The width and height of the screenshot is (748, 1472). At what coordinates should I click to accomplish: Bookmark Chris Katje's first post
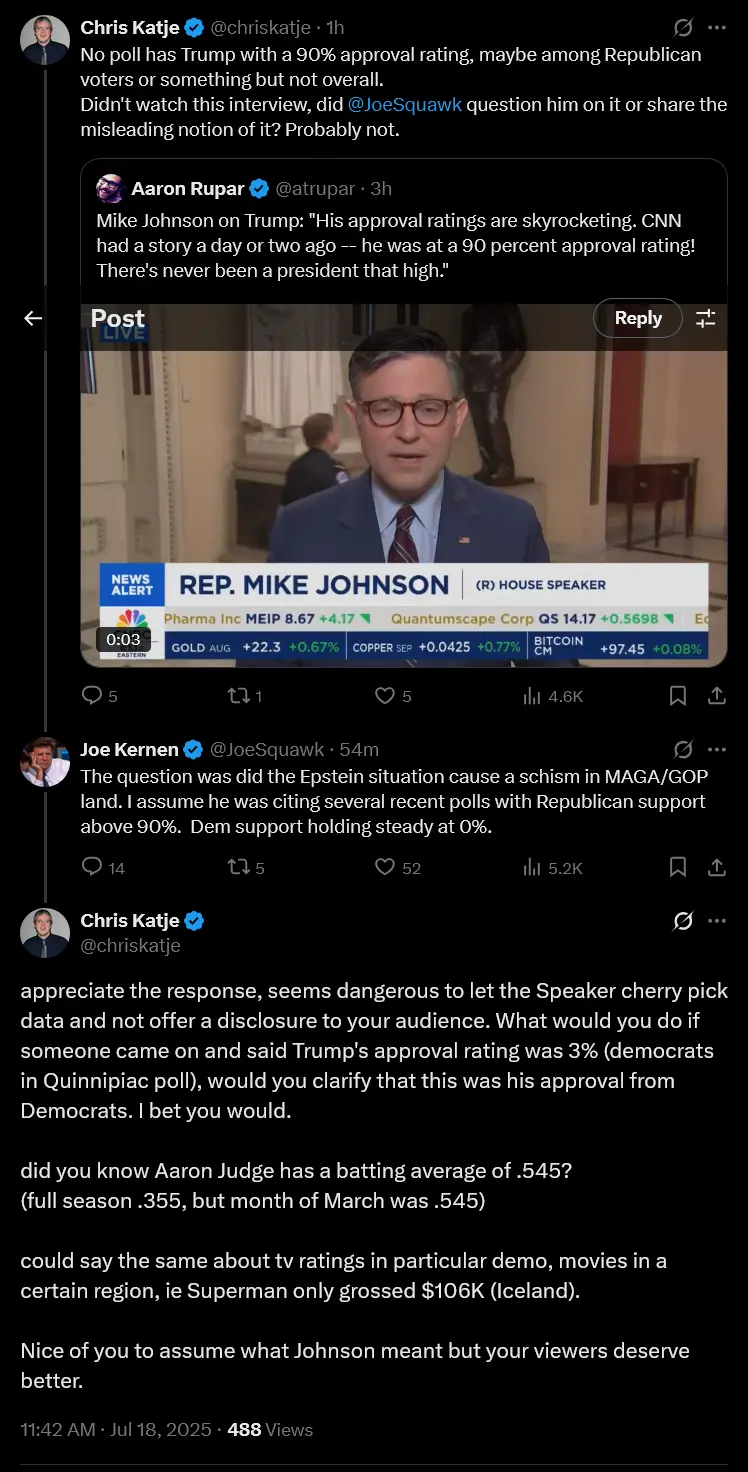click(678, 695)
